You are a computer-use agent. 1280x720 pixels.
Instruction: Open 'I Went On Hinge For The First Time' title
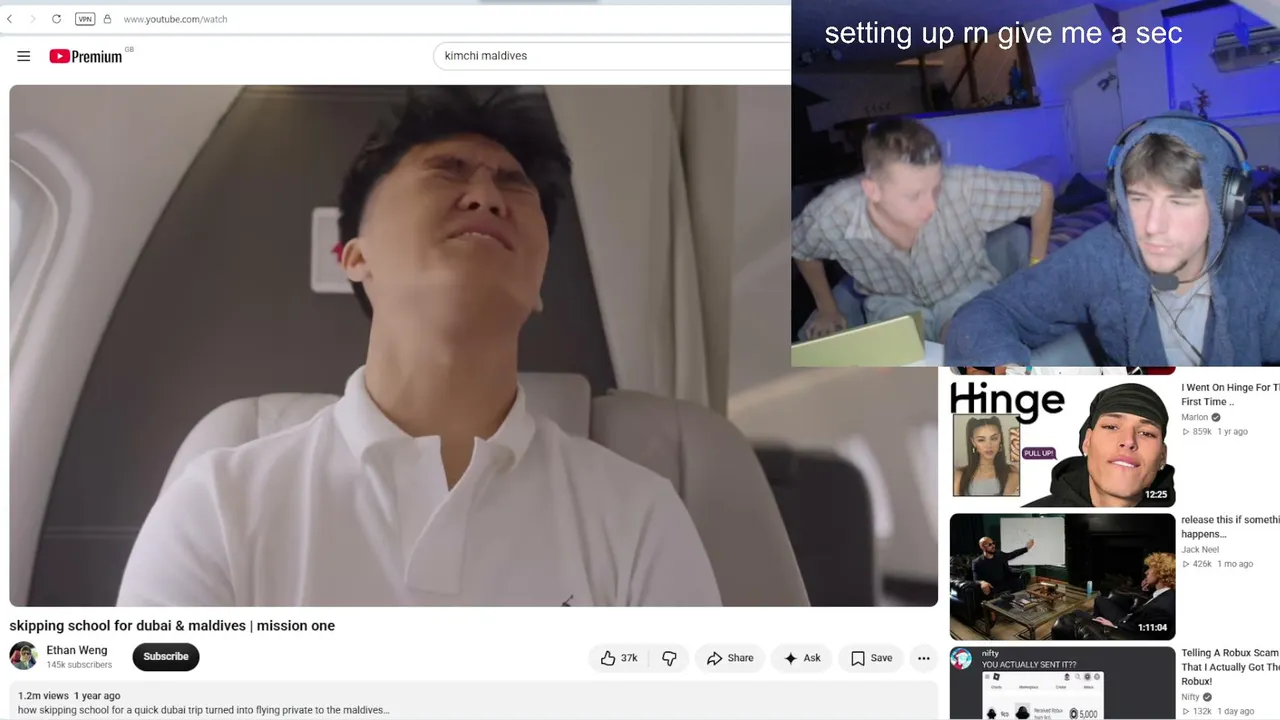(x=1230, y=394)
